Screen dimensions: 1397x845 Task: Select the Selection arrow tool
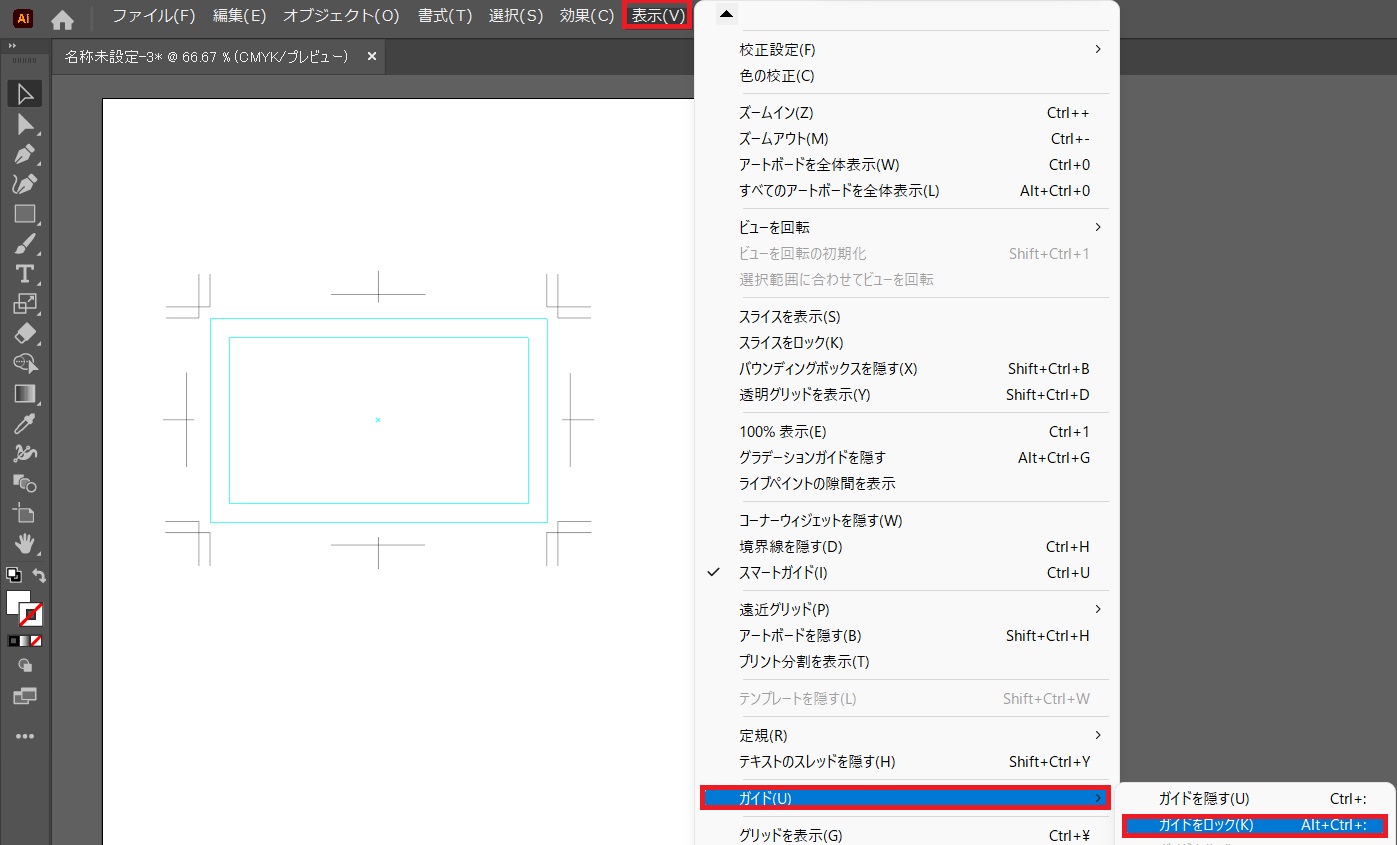[25, 94]
